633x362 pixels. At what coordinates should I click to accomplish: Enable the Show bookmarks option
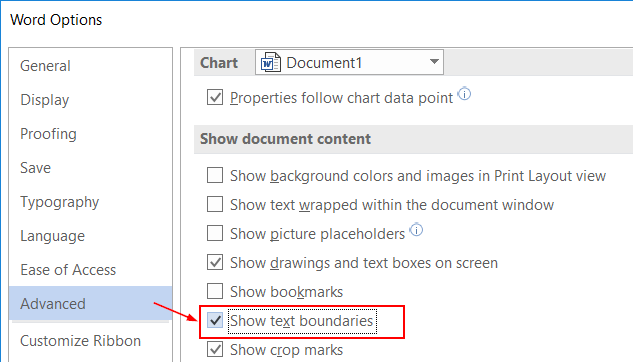pyautogui.click(x=215, y=291)
